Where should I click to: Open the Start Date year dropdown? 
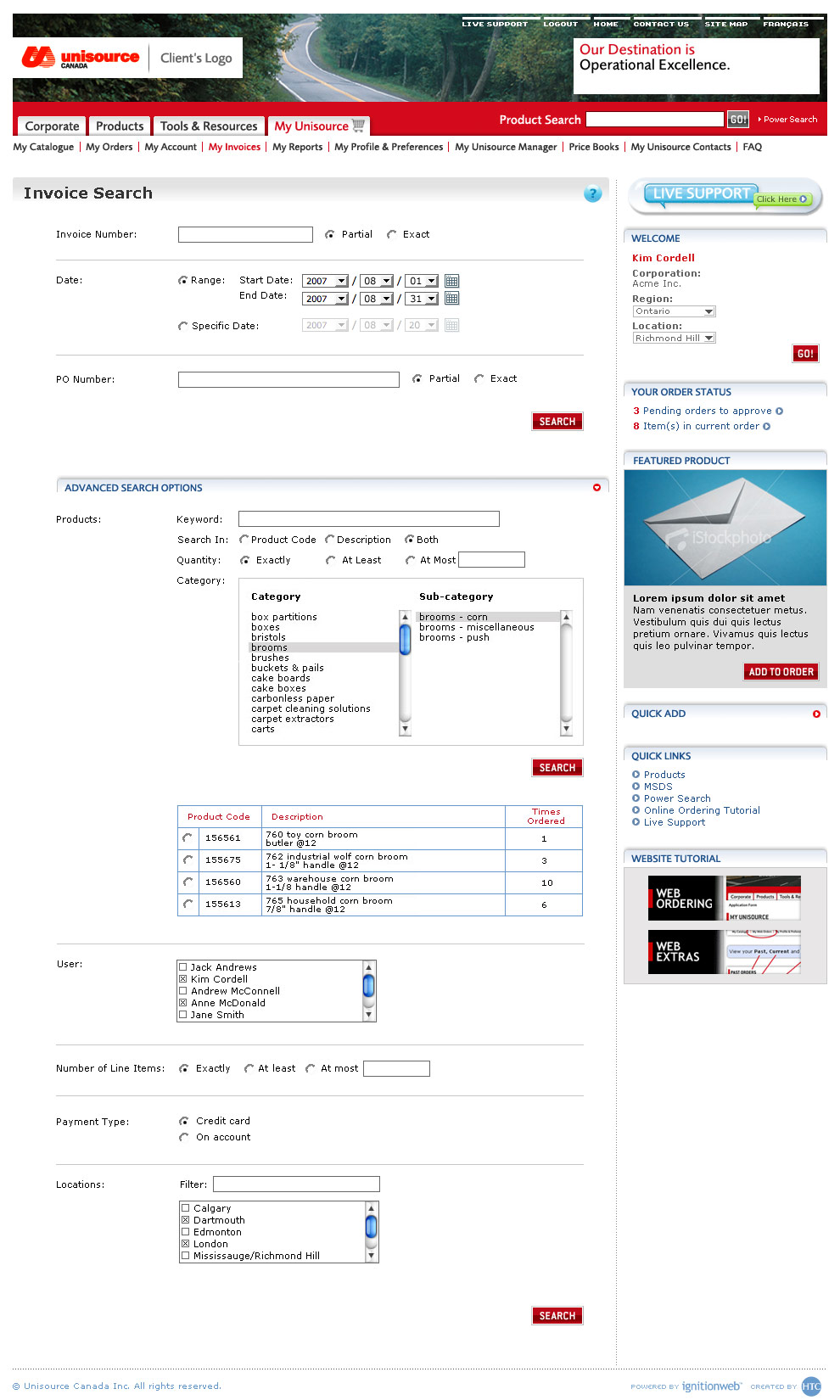325,281
